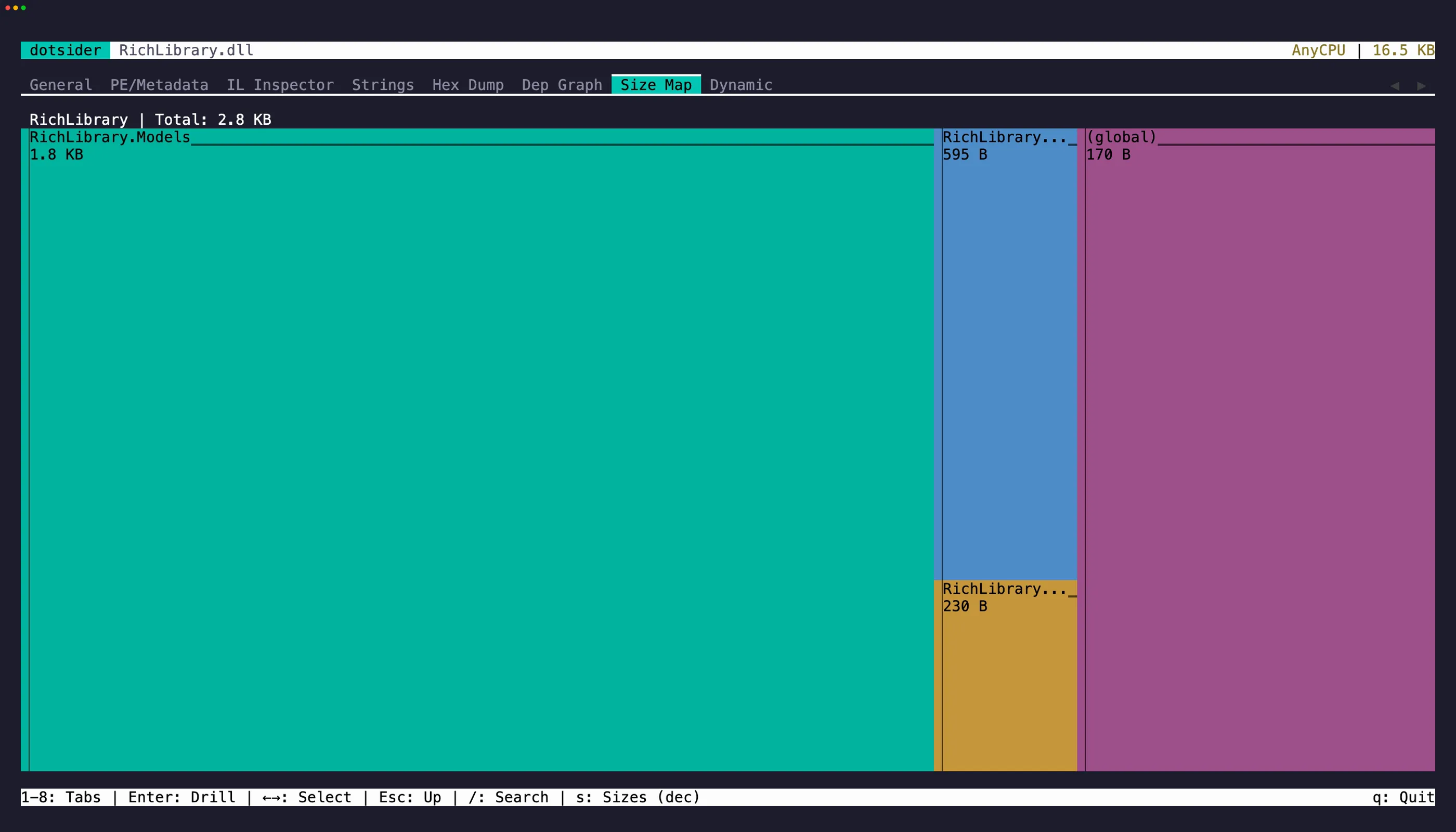Select the General tab

[60, 85]
